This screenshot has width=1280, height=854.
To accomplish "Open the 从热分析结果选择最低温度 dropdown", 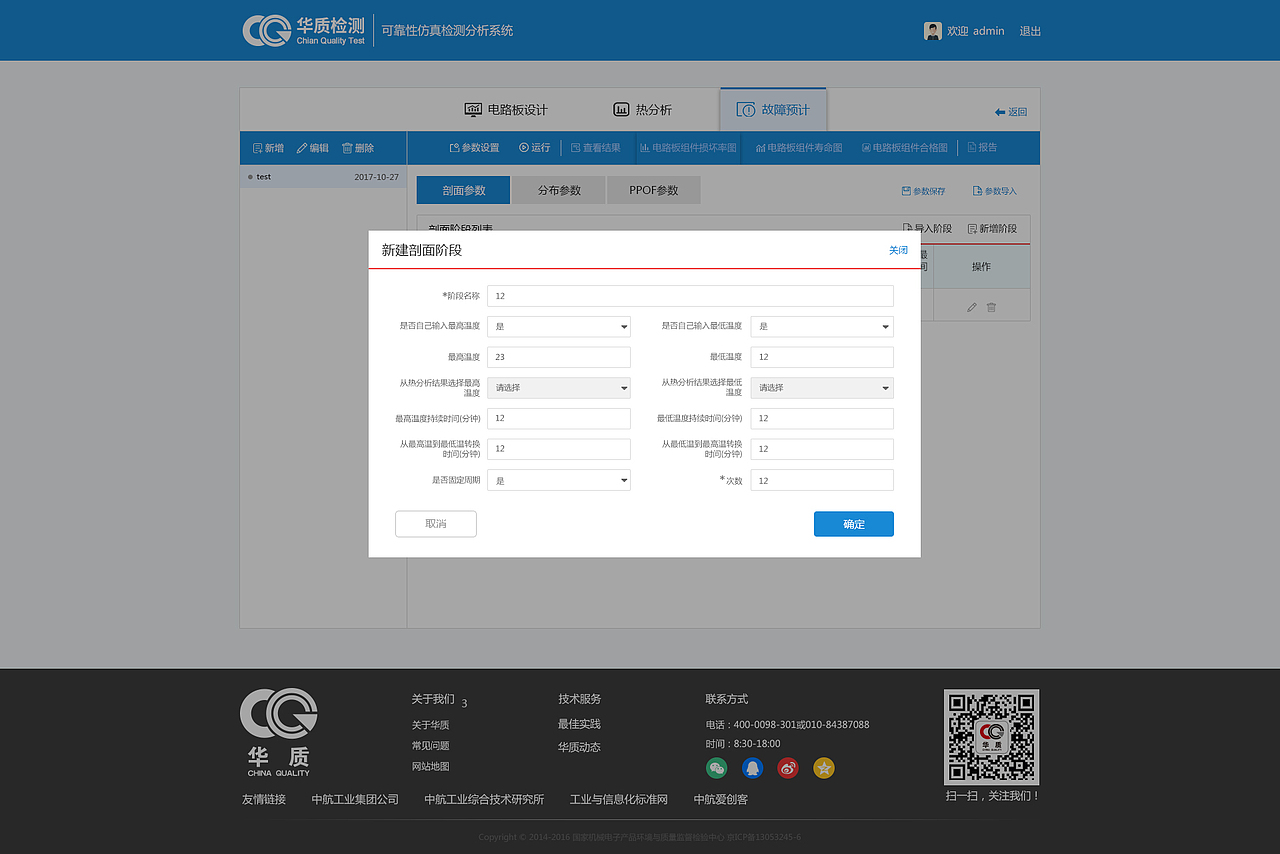I will [822, 388].
